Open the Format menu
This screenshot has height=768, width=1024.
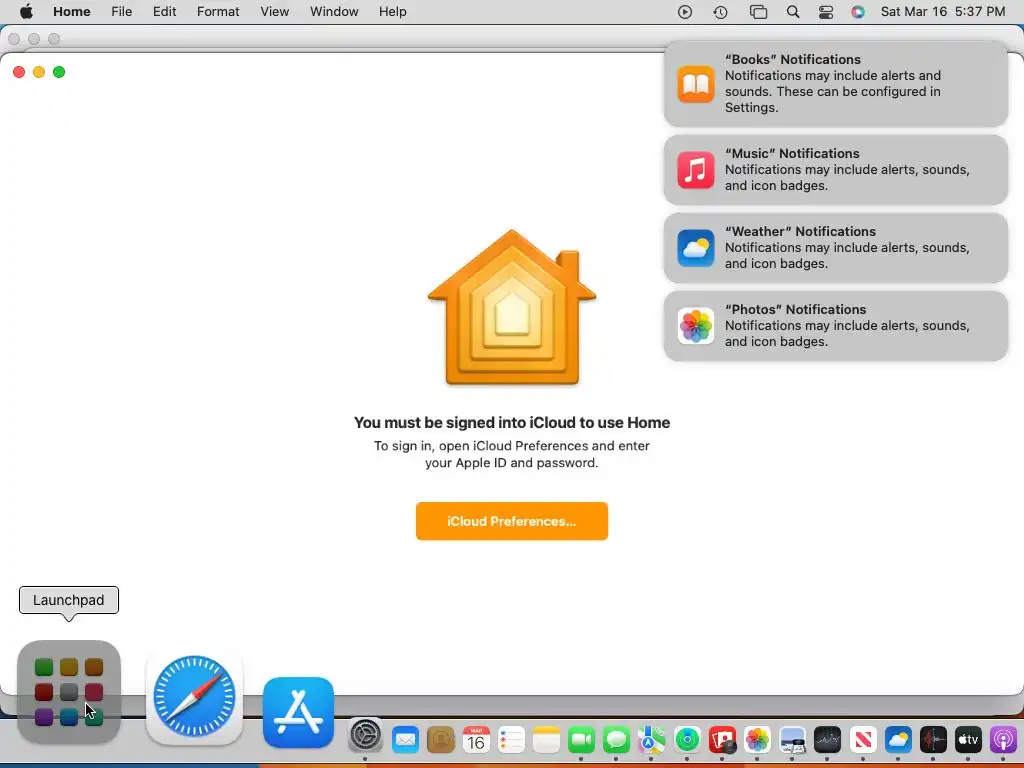(218, 11)
